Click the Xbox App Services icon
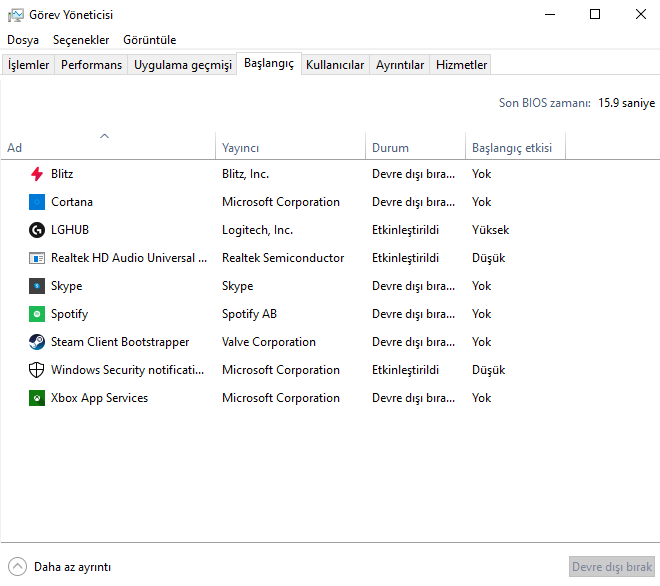Viewport: 660px width, 586px height. click(37, 398)
